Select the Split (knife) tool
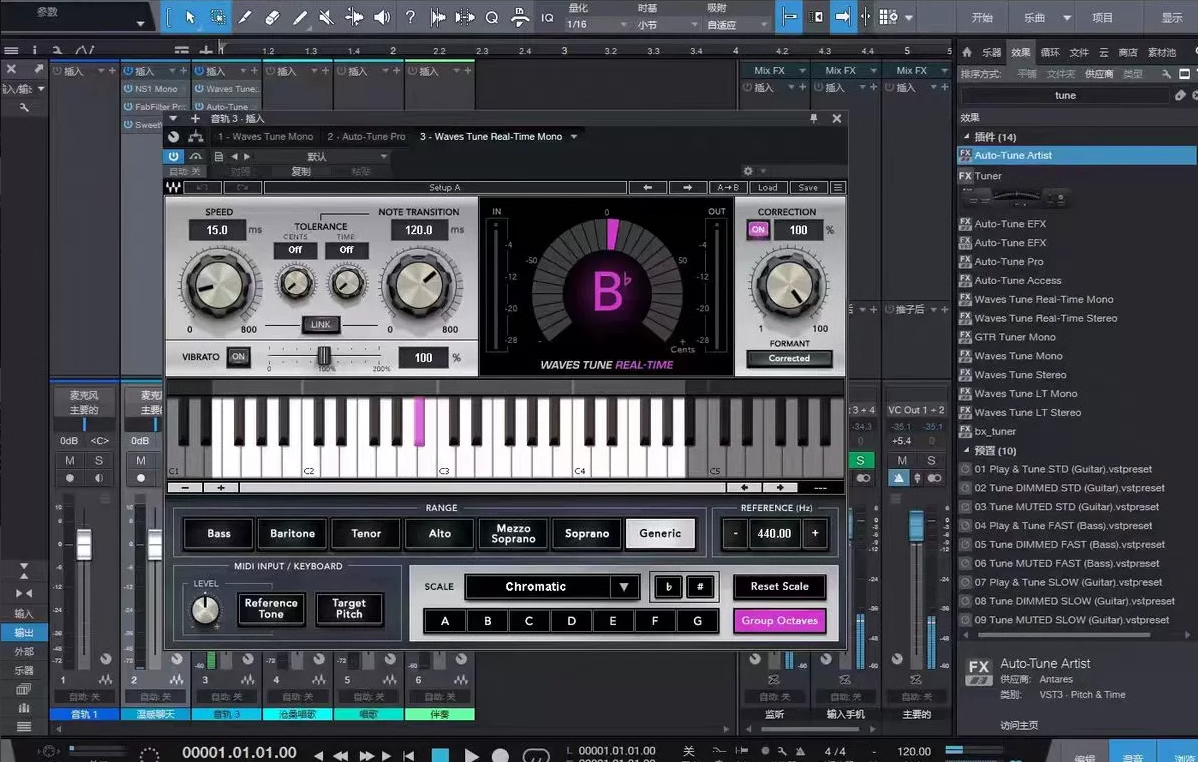1198x762 pixels. [x=244, y=17]
